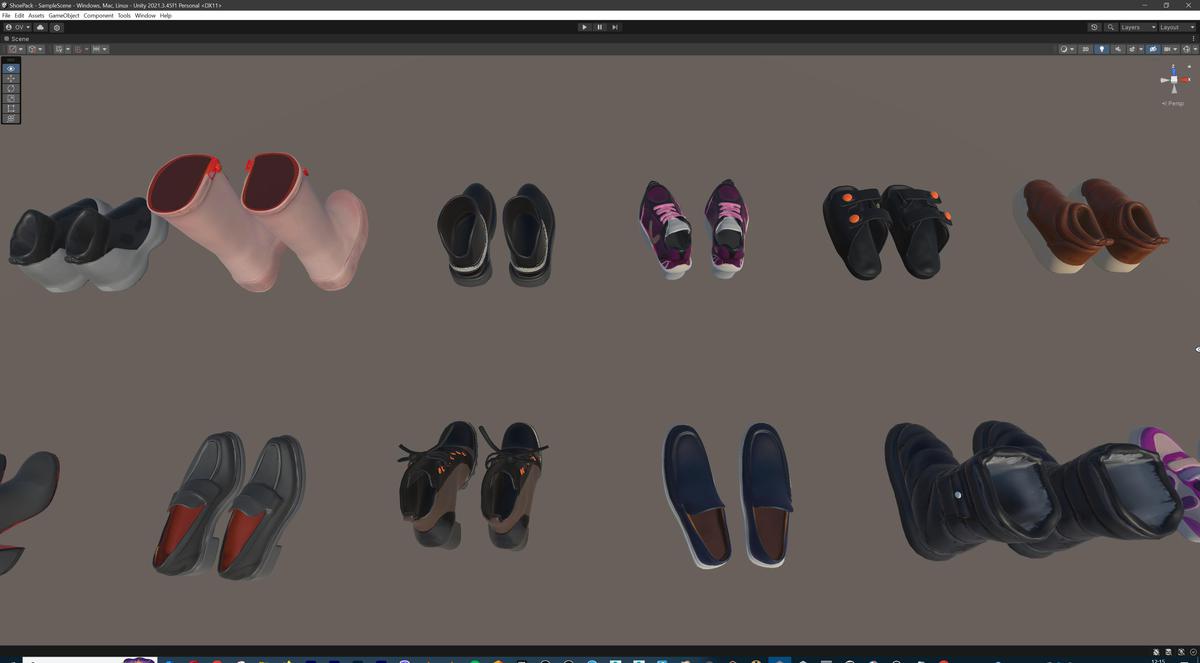This screenshot has width=1200, height=663.
Task: Open the GameObject menu
Action: (x=62, y=15)
